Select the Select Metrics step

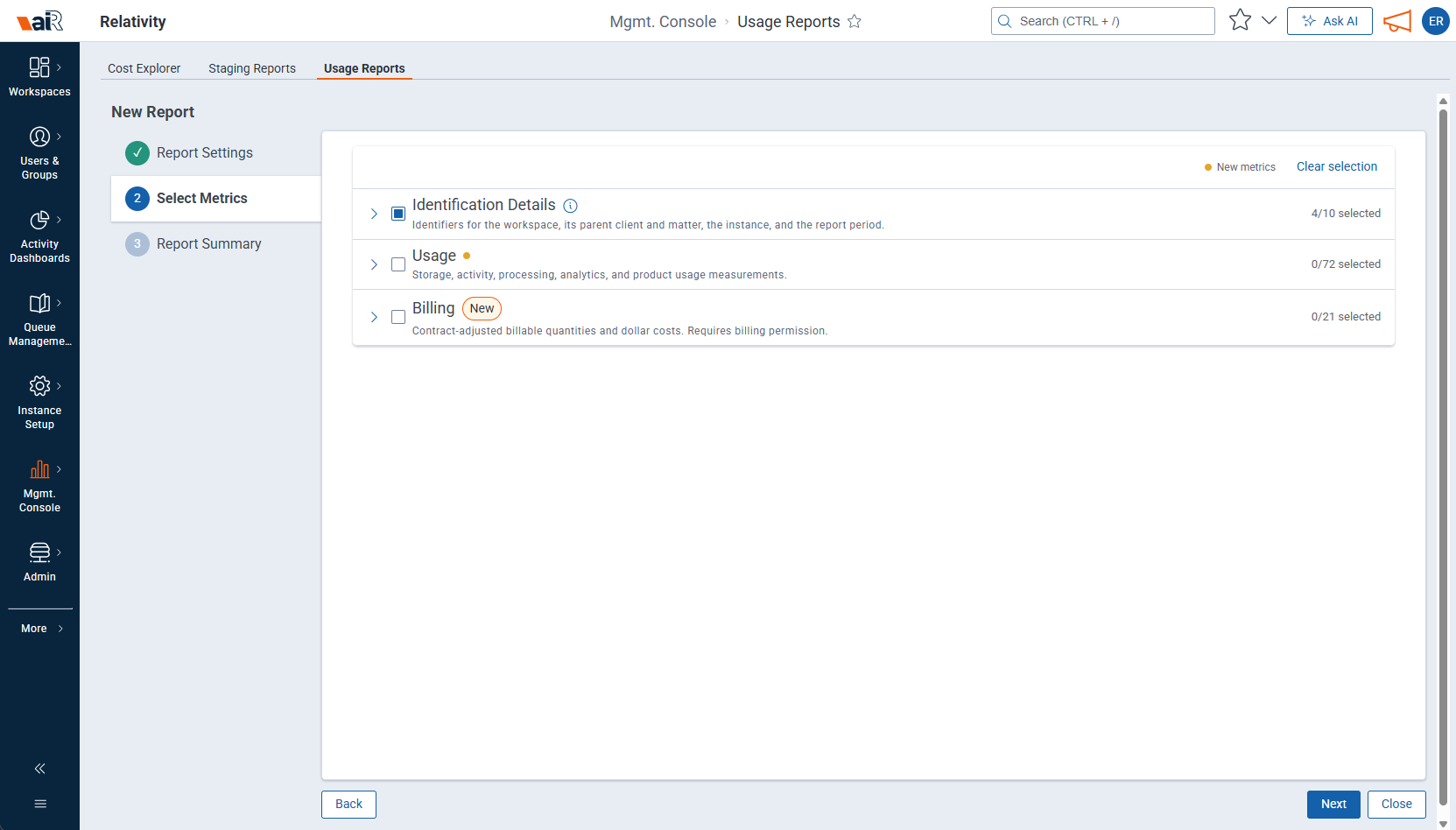(215, 199)
